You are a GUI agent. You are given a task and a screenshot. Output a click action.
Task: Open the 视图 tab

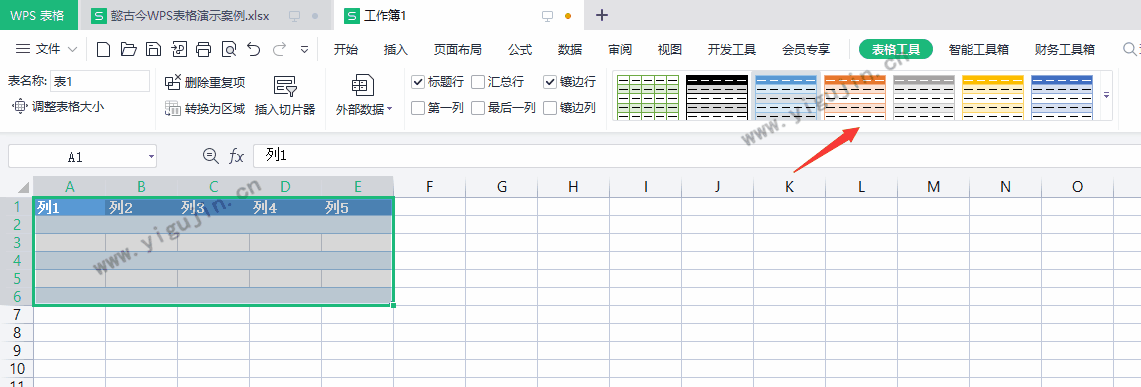pos(669,49)
